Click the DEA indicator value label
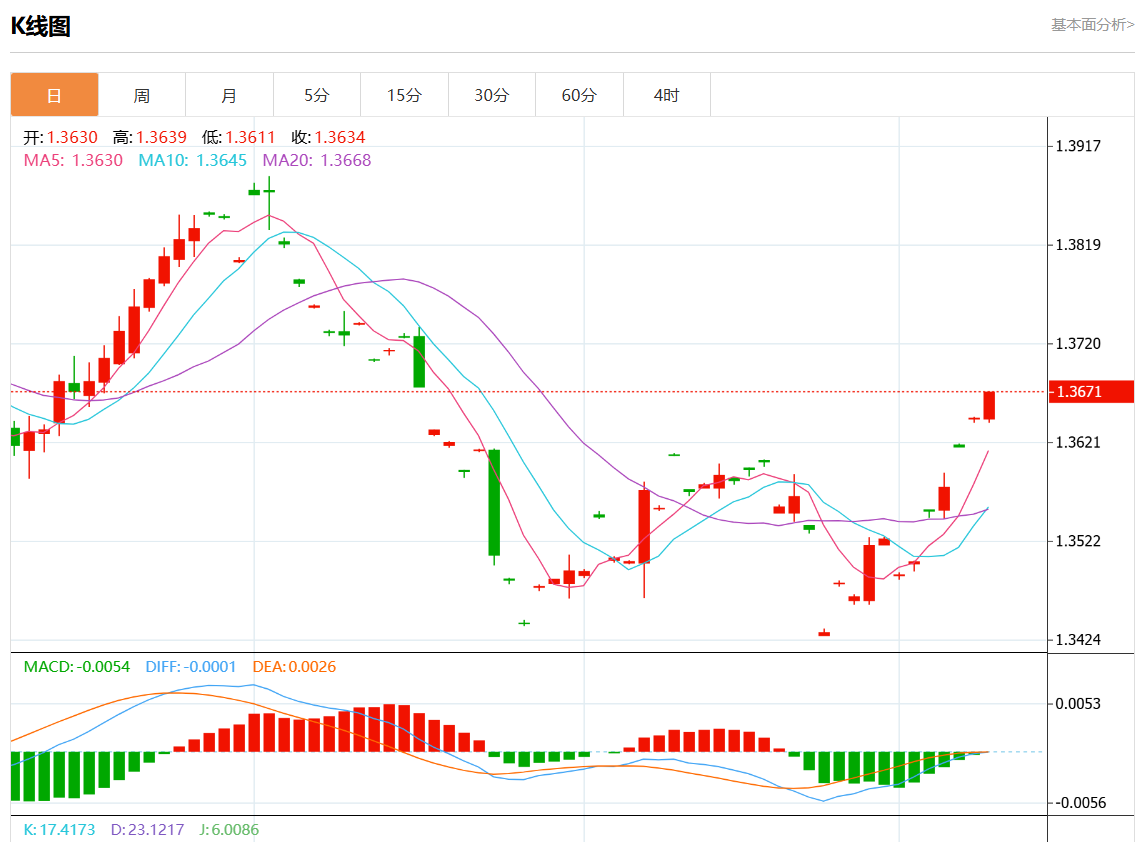 click(x=294, y=666)
